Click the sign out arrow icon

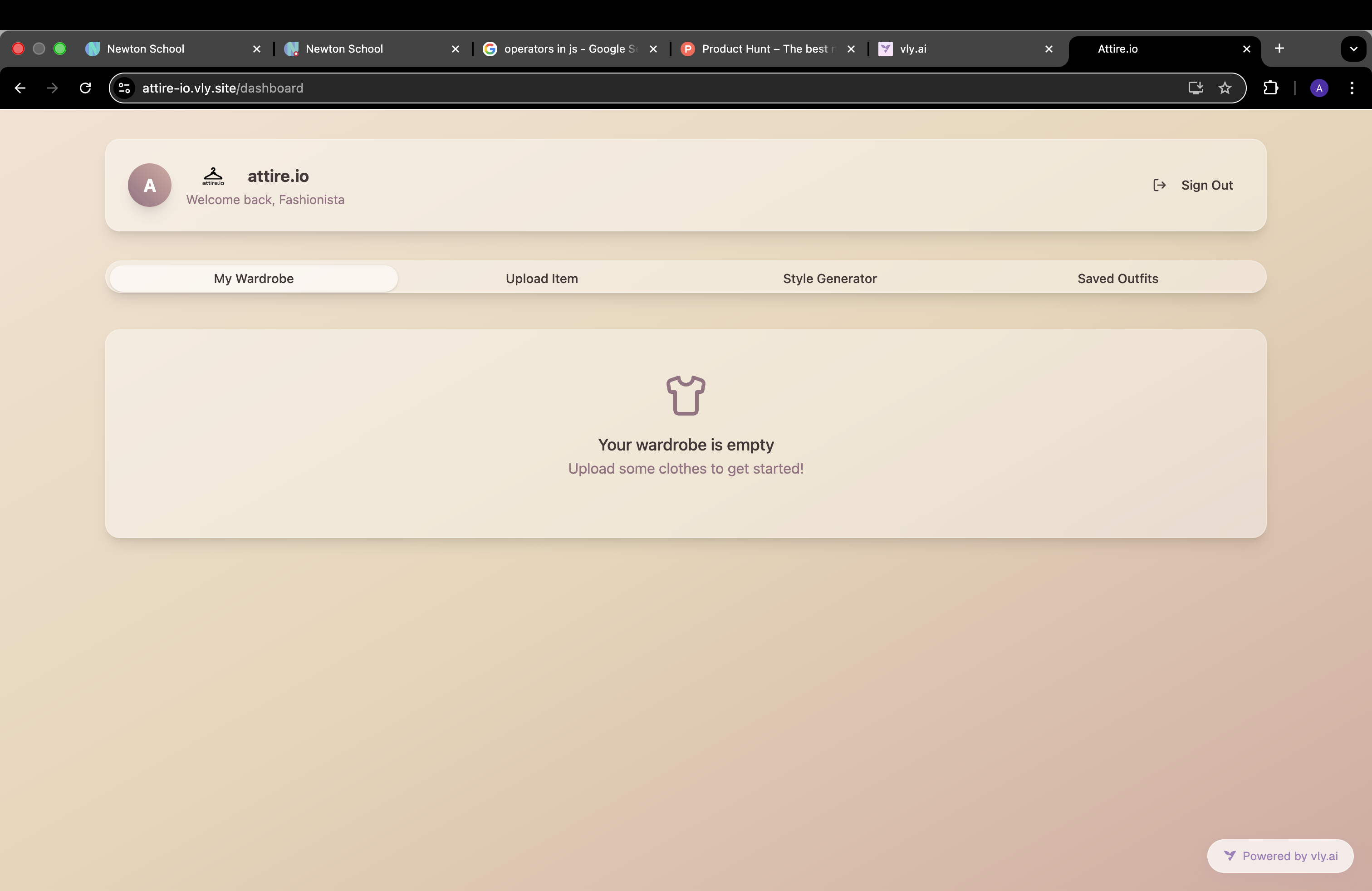tap(1159, 185)
